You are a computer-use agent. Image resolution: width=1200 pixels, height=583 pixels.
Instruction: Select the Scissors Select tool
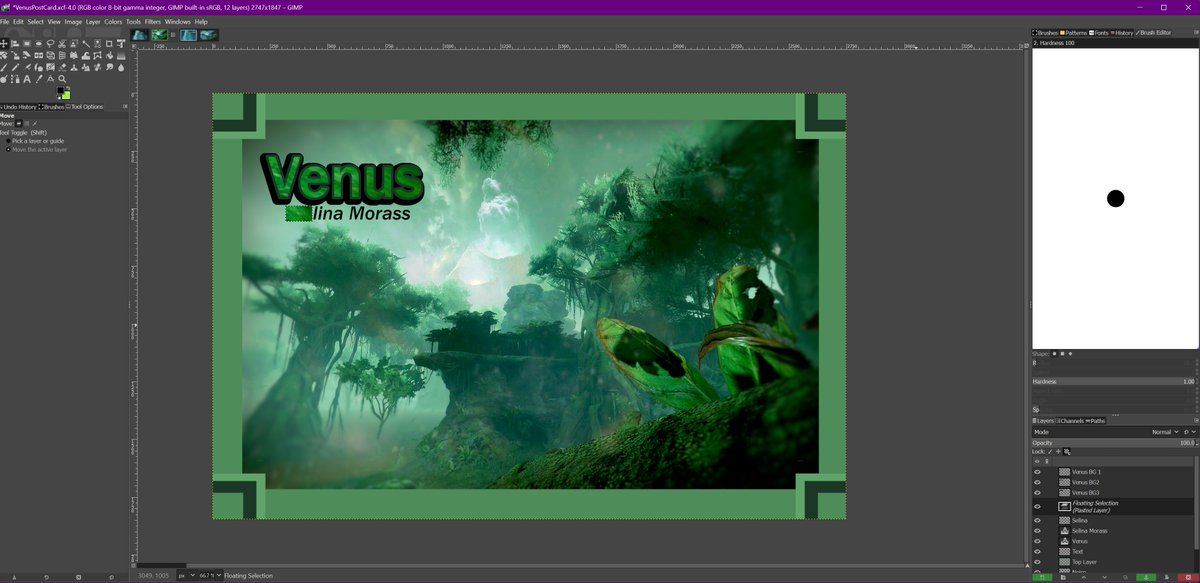pos(62,44)
